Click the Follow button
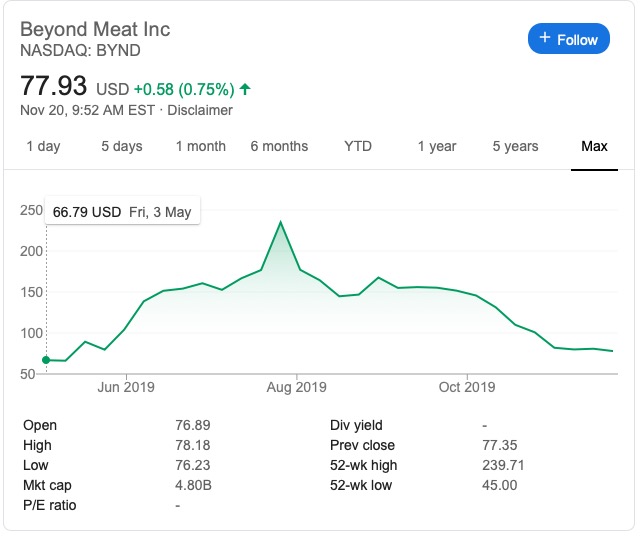 click(569, 39)
